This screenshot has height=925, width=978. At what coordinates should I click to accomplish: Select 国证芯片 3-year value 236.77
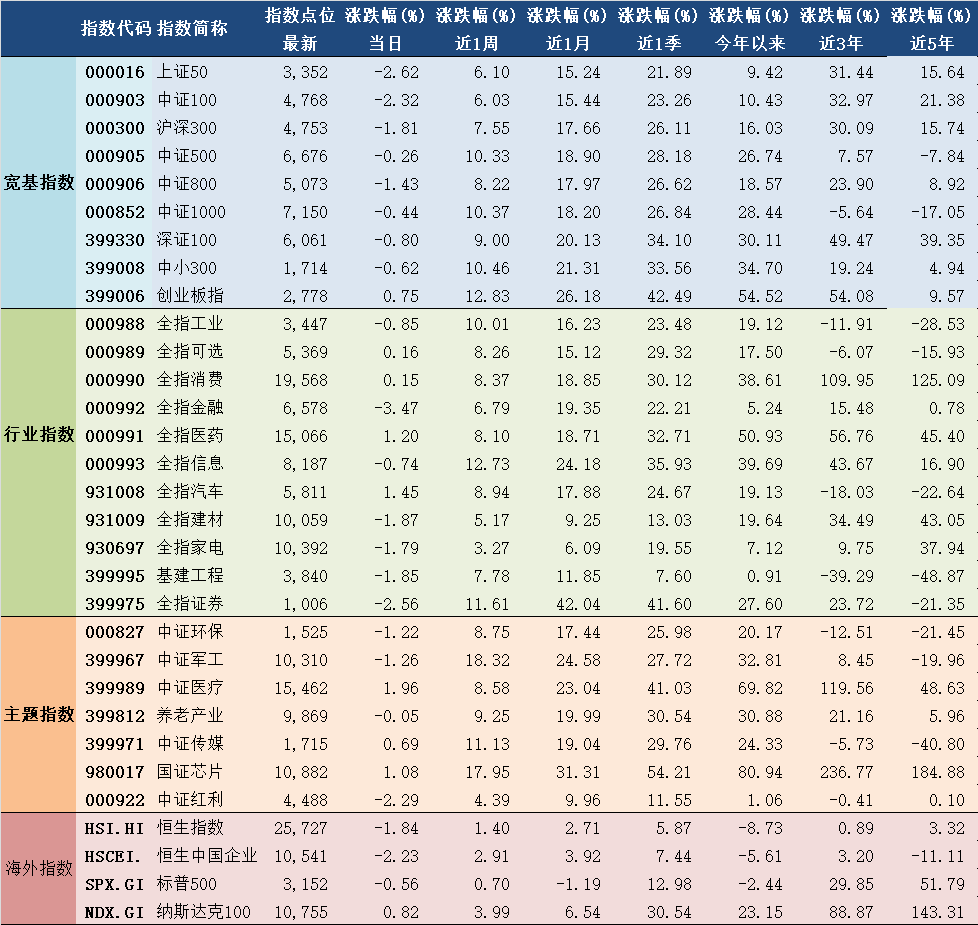[847, 772]
